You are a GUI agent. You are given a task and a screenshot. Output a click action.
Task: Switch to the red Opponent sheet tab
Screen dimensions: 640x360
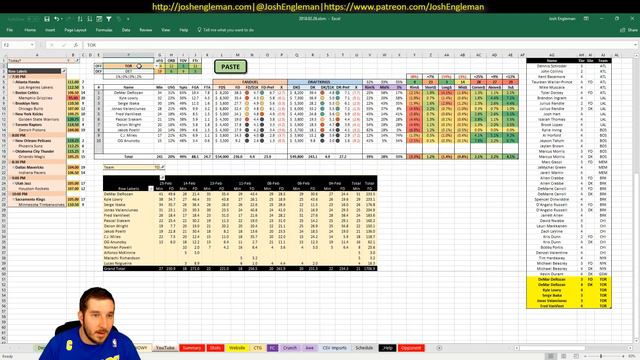[x=411, y=348]
